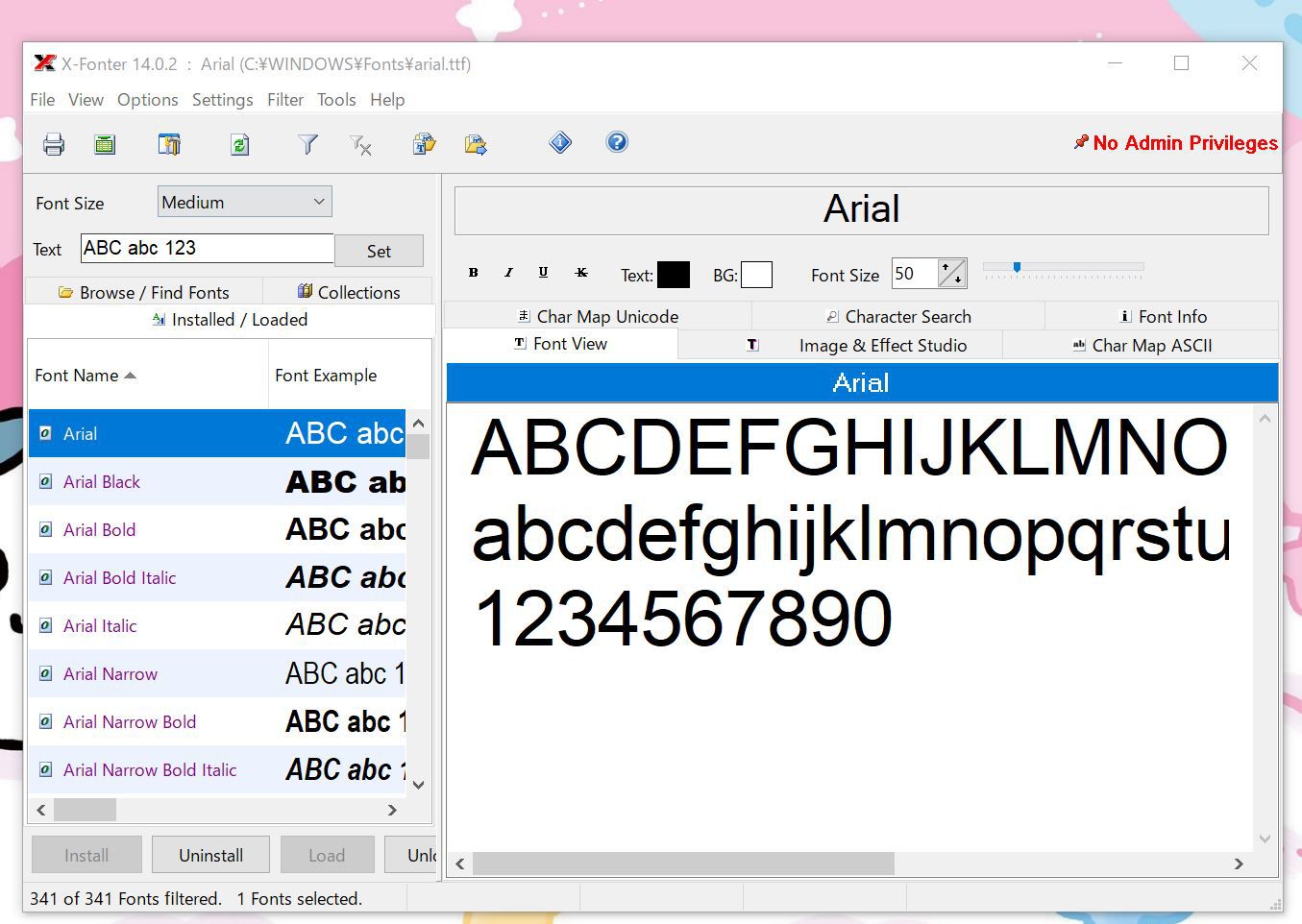The width and height of the screenshot is (1302, 924).
Task: Click the sample text input field
Action: pyautogui.click(x=207, y=248)
